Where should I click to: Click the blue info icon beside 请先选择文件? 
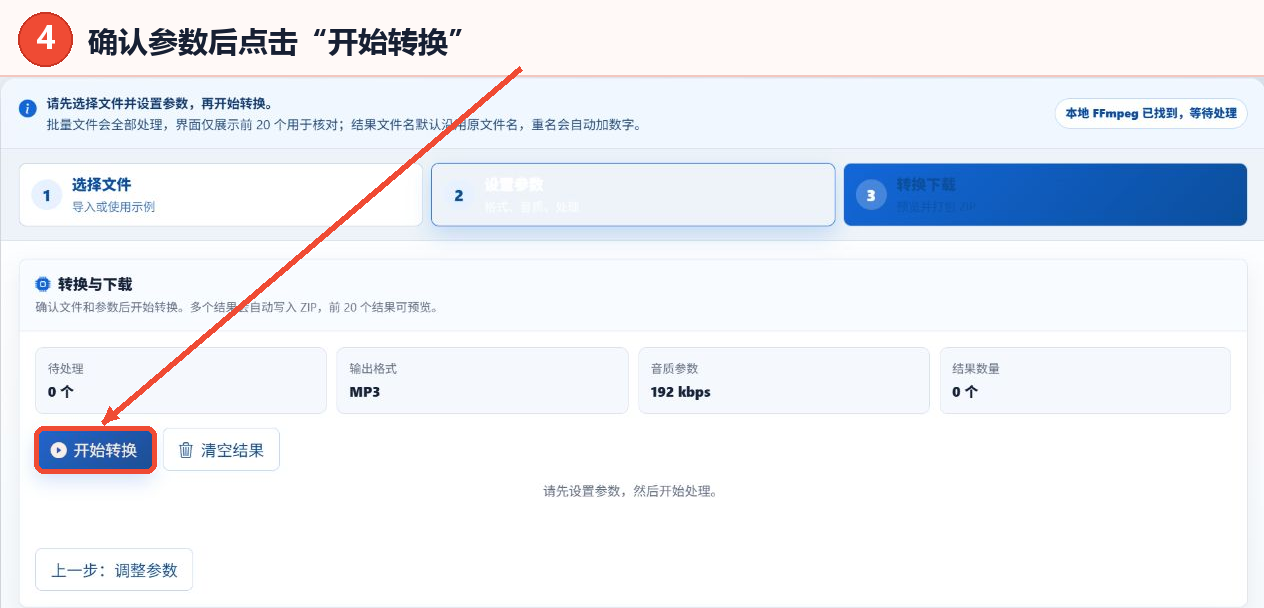(x=28, y=108)
